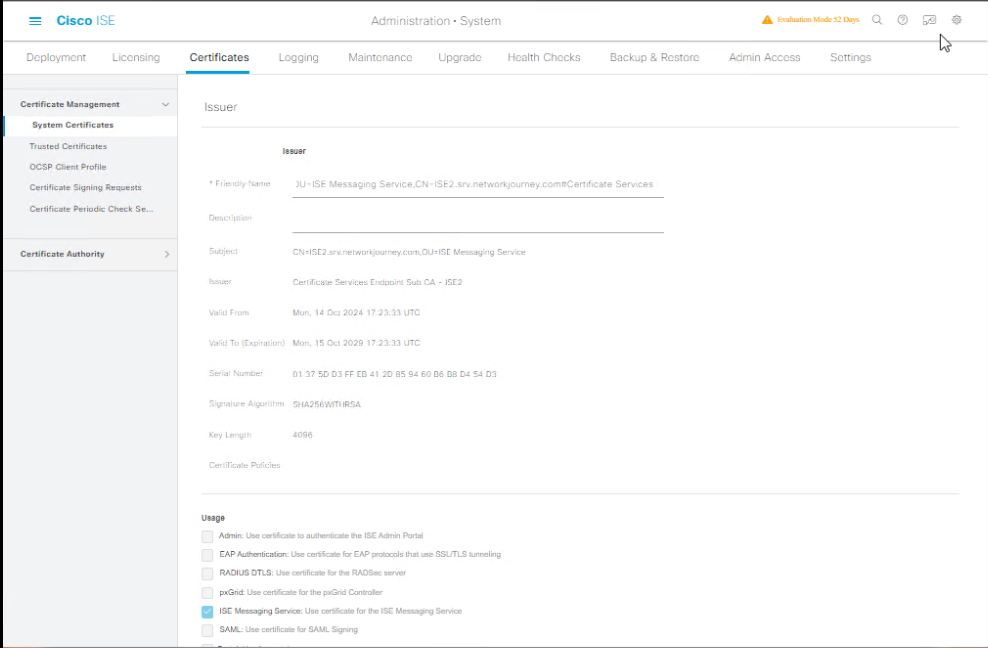Image resolution: width=988 pixels, height=648 pixels.
Task: Open the notifications panel icon in header
Action: point(929,20)
